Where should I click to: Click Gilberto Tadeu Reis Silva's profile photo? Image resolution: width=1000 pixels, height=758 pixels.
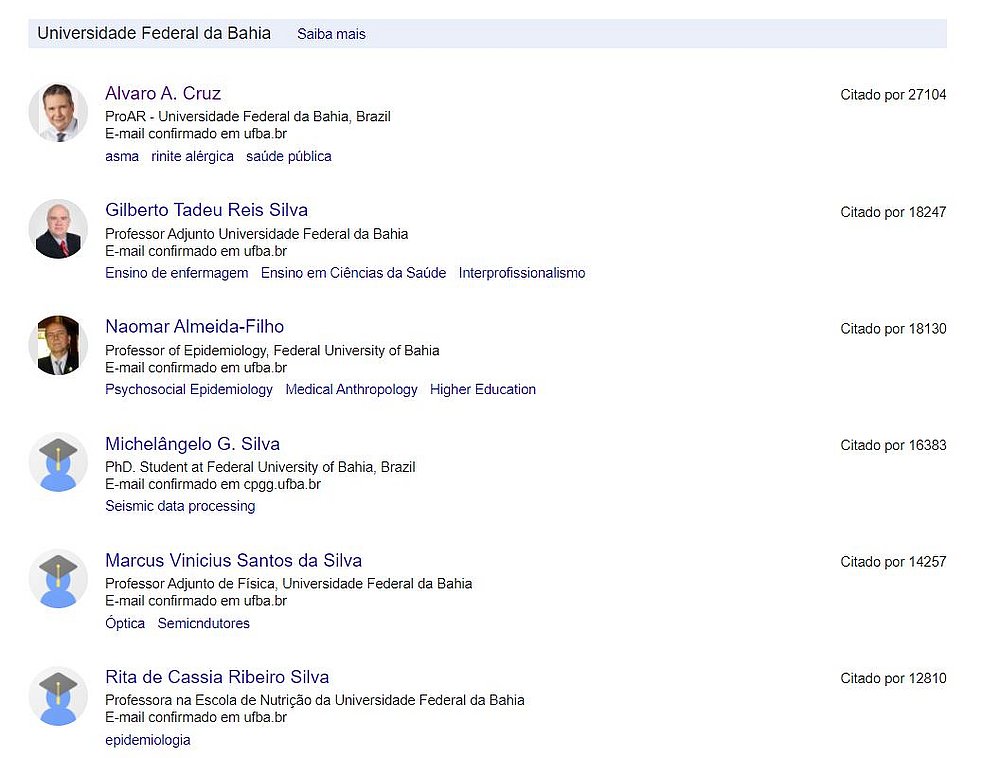coord(58,229)
